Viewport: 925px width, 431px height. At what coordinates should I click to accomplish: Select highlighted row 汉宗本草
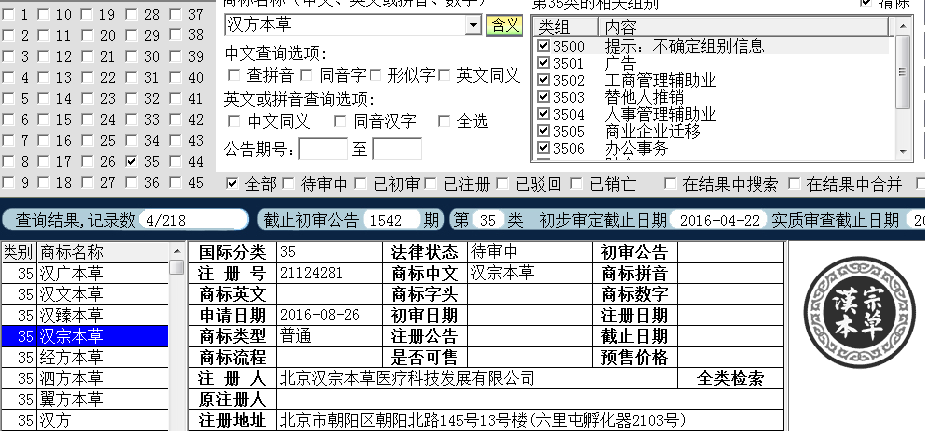[x=85, y=336]
